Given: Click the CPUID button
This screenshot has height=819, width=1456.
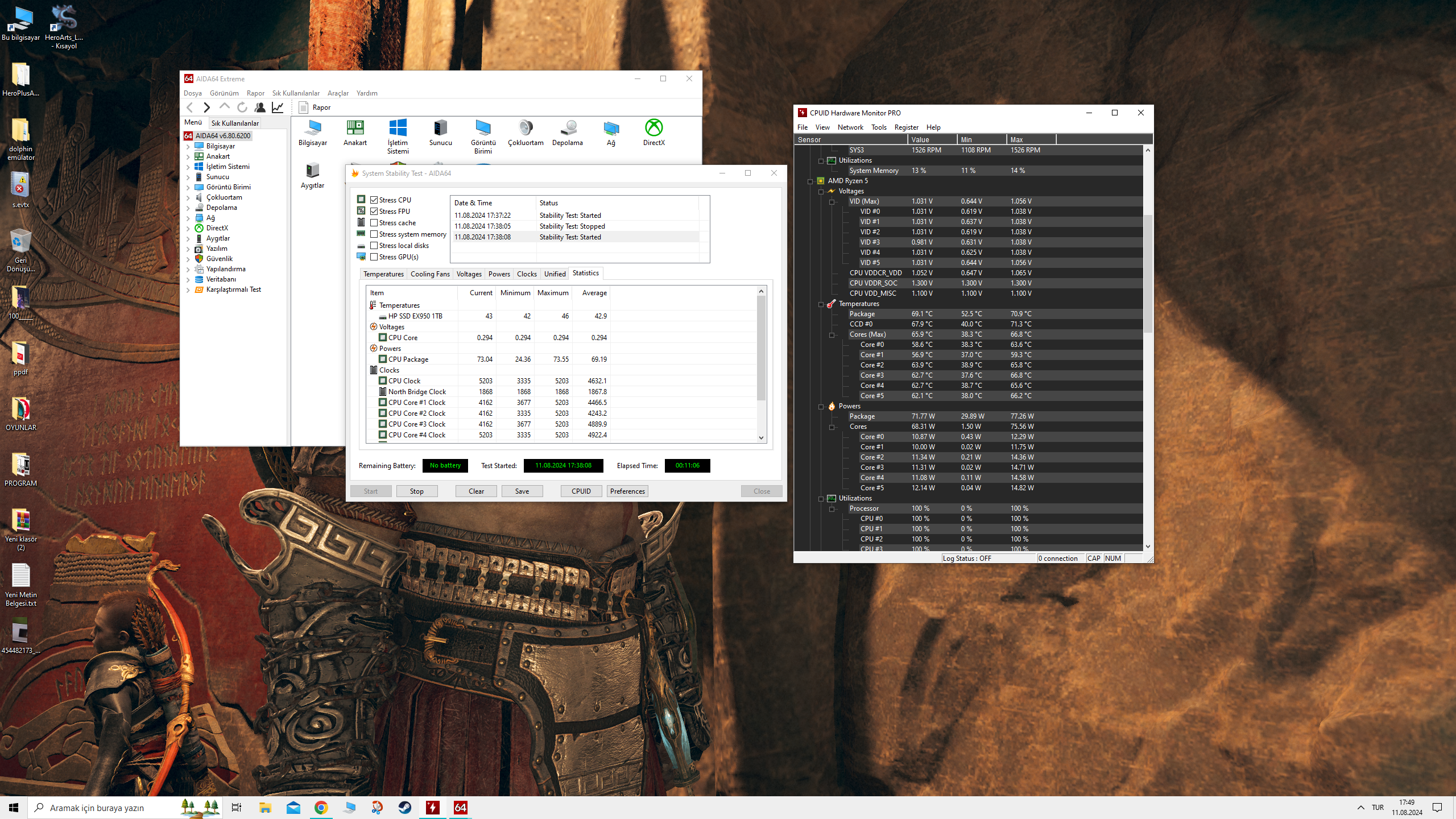Looking at the screenshot, I should tap(581, 491).
